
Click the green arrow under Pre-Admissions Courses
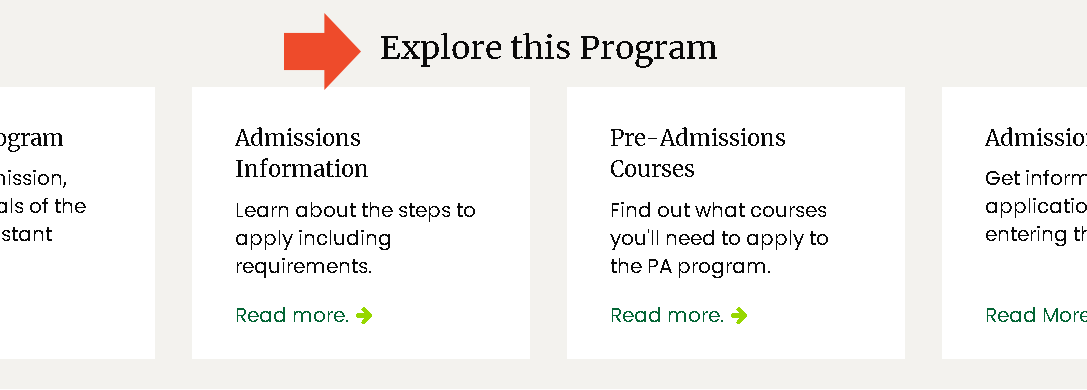[x=739, y=316]
